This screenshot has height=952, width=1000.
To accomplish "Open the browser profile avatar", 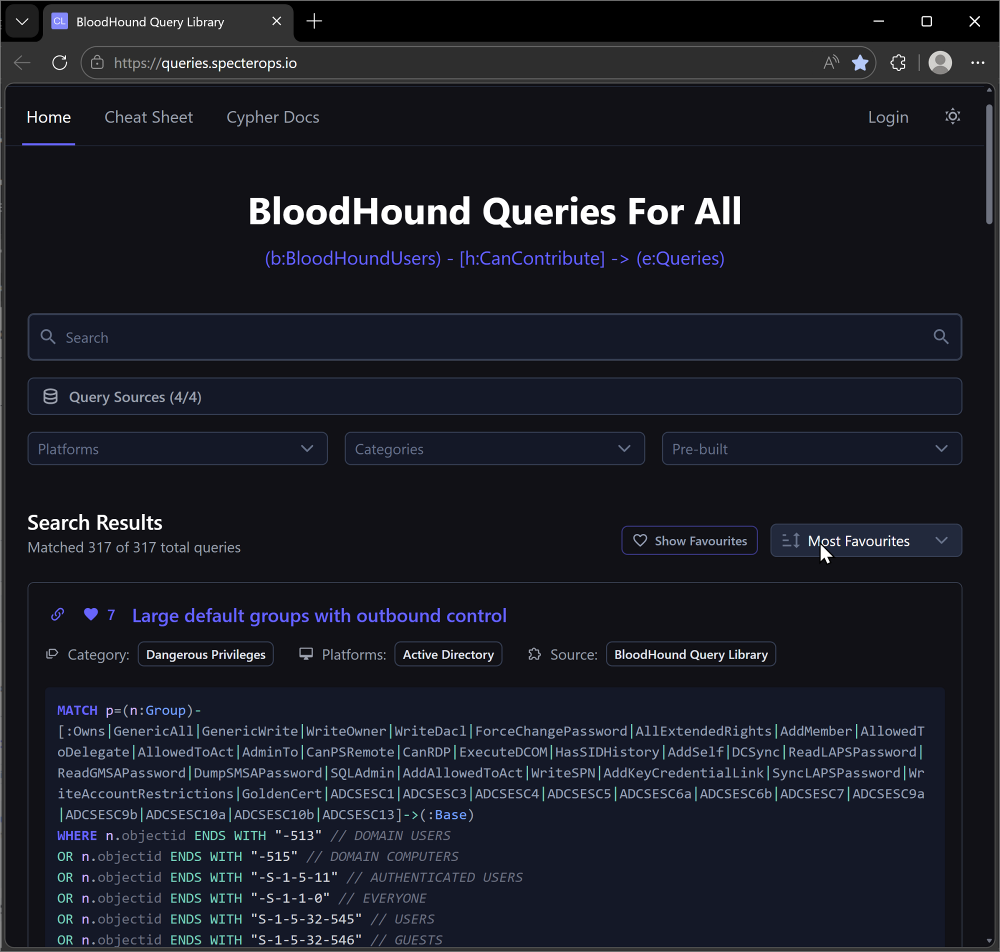I will tap(940, 62).
